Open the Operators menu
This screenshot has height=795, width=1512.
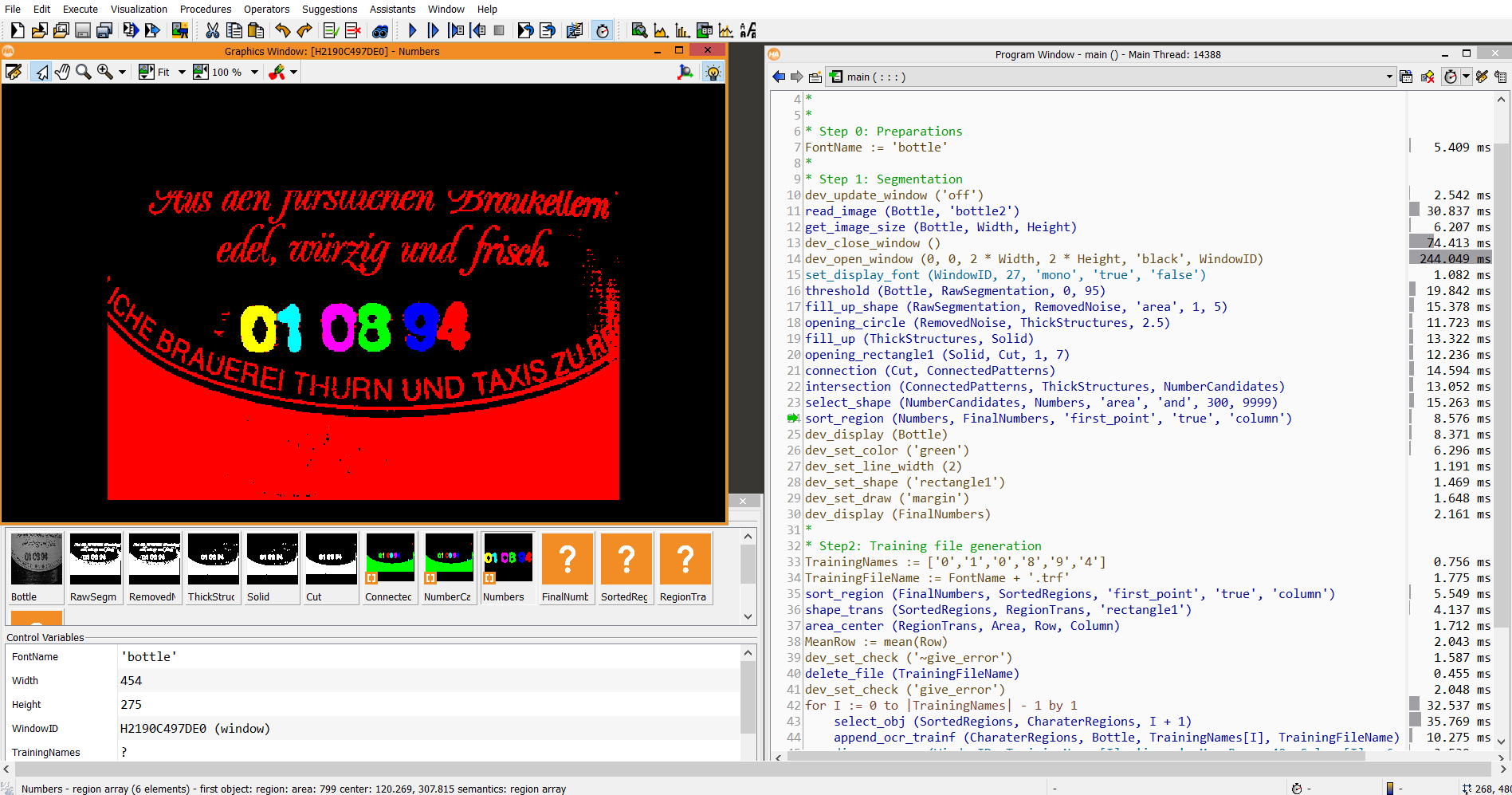[x=266, y=9]
